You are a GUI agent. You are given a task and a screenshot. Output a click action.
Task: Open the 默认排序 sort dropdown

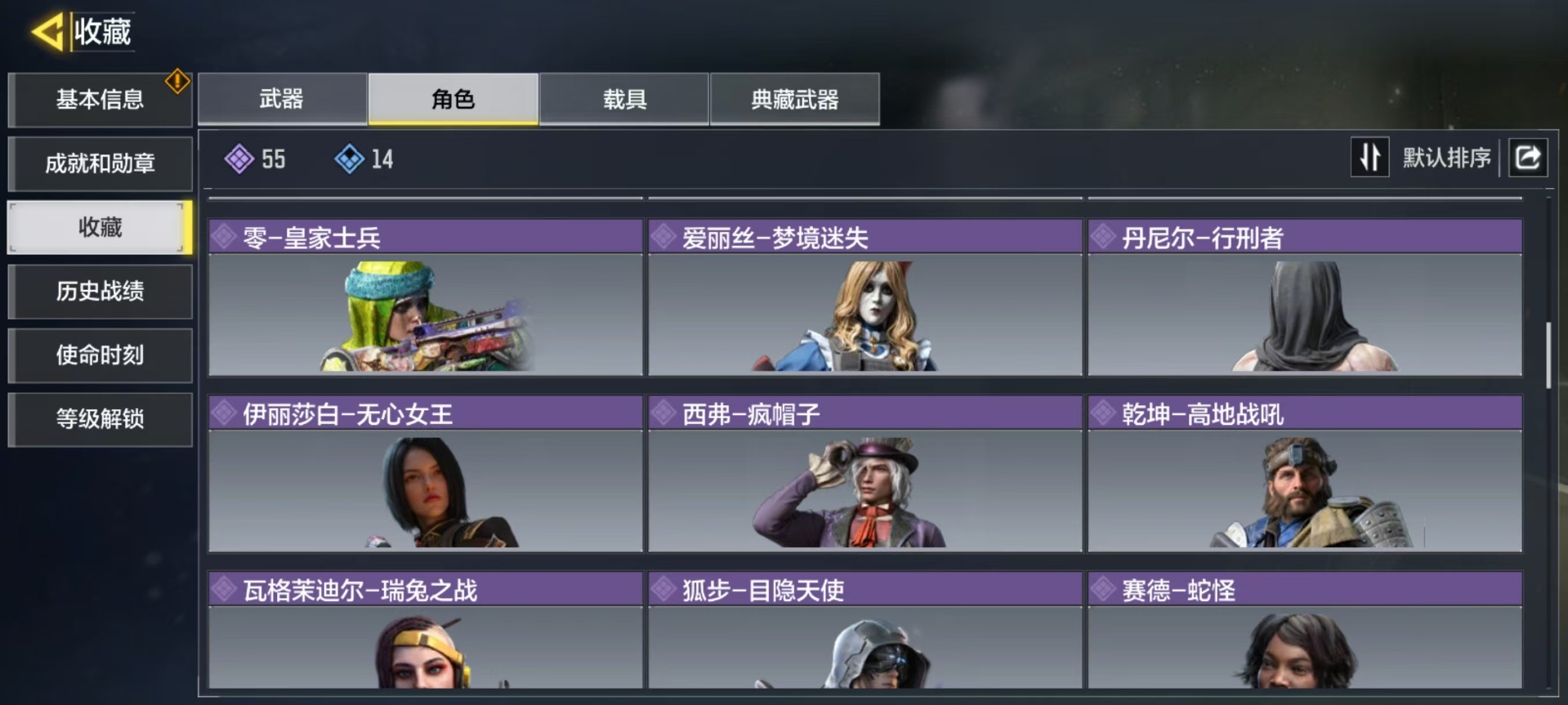(x=1446, y=157)
